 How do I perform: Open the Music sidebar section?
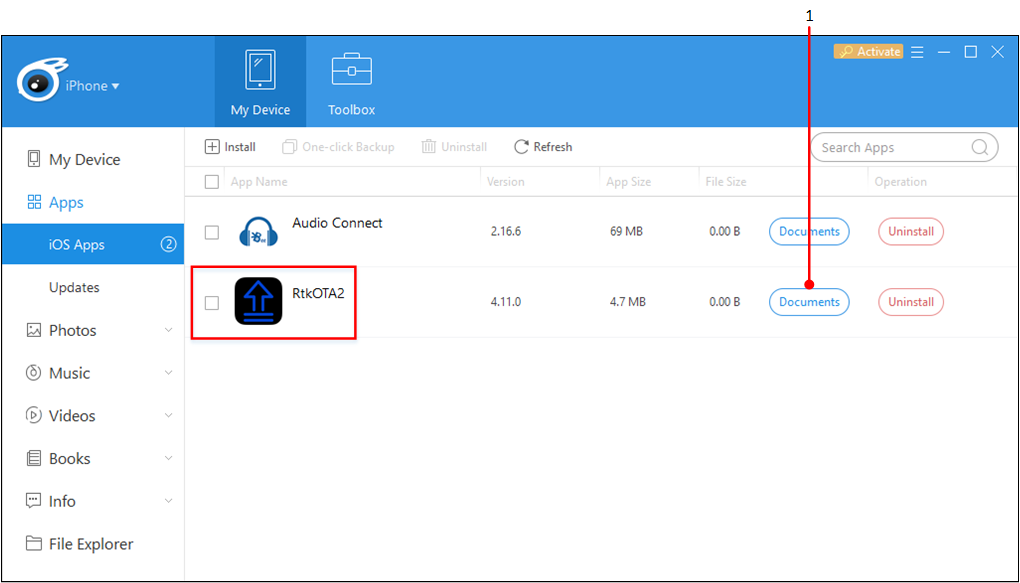92,373
